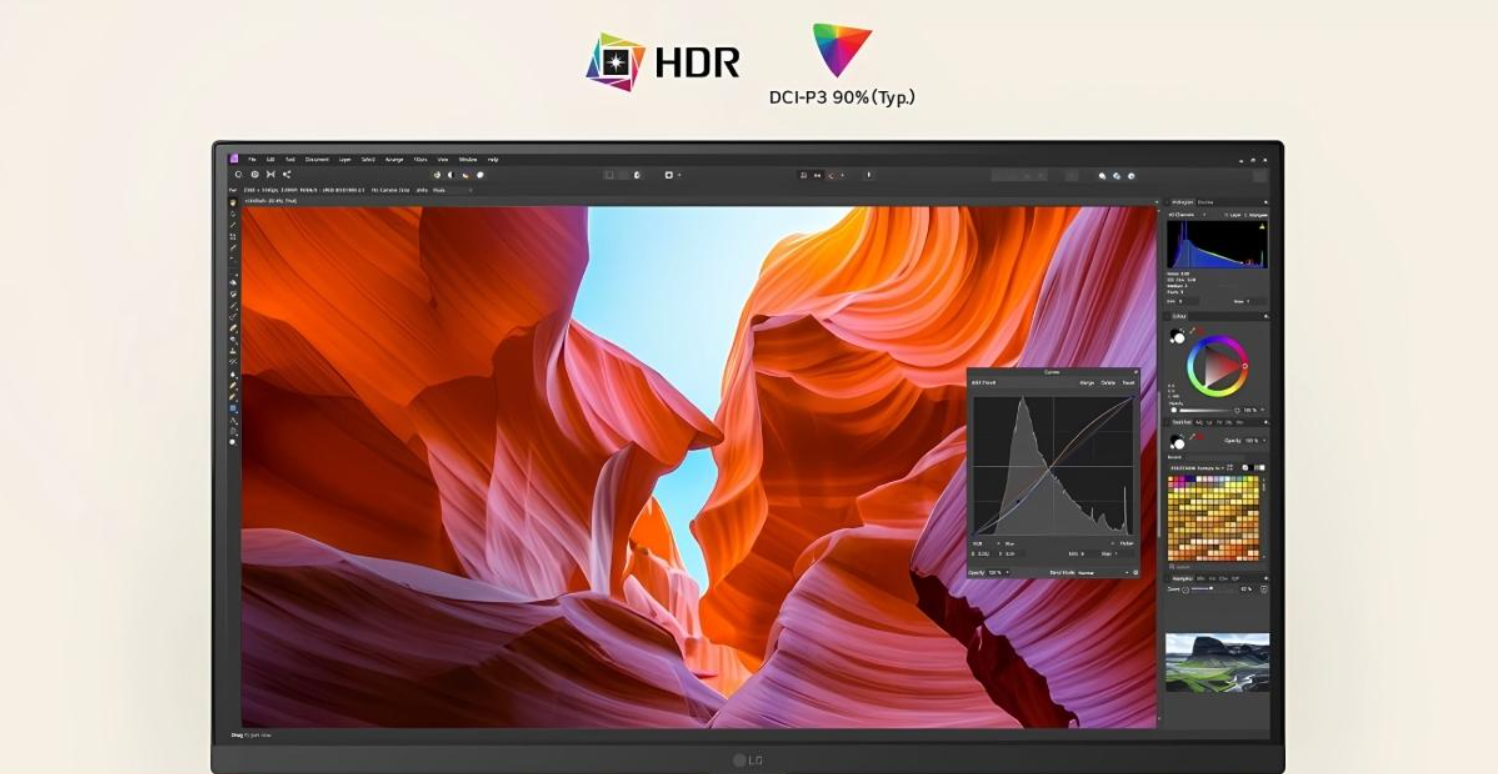Click the Auto Colour toolbar icon
This screenshot has height=774, width=1498.
coord(465,174)
